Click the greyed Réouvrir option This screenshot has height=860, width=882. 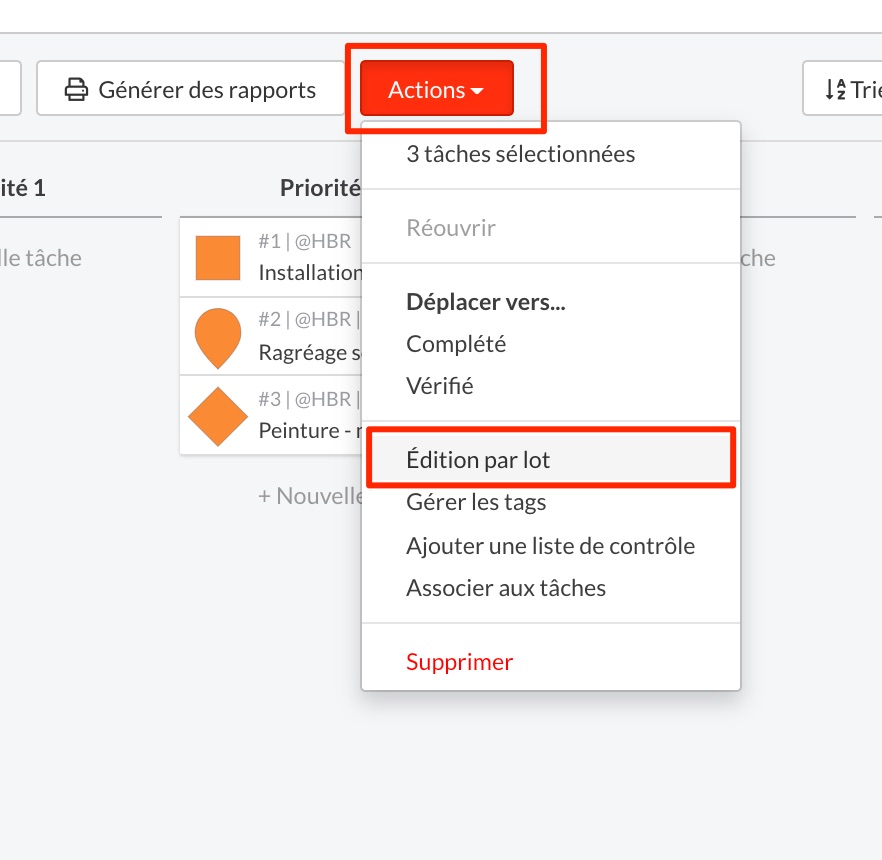(x=451, y=228)
